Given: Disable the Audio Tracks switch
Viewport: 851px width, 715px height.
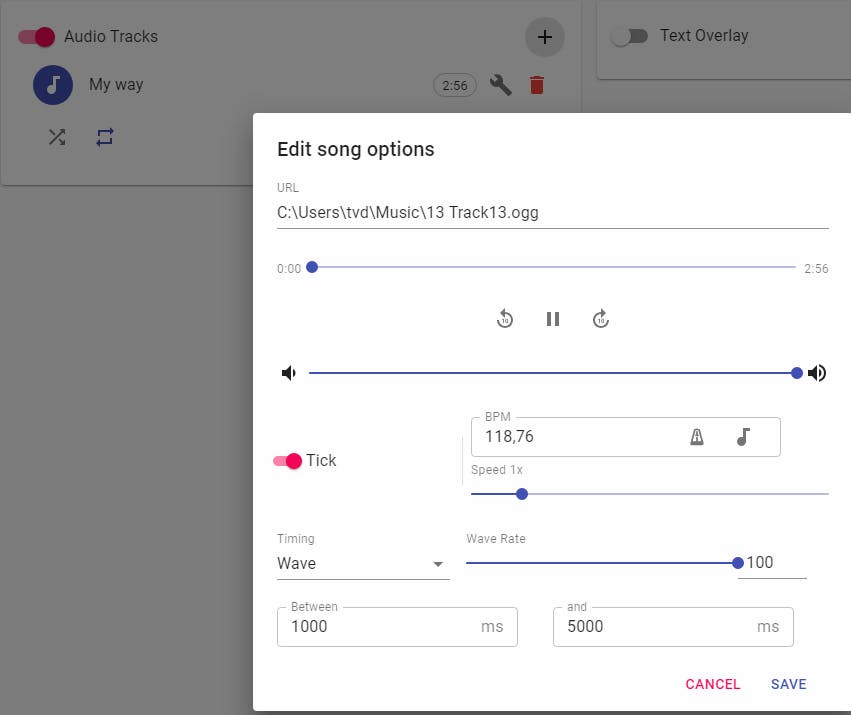Looking at the screenshot, I should (37, 37).
